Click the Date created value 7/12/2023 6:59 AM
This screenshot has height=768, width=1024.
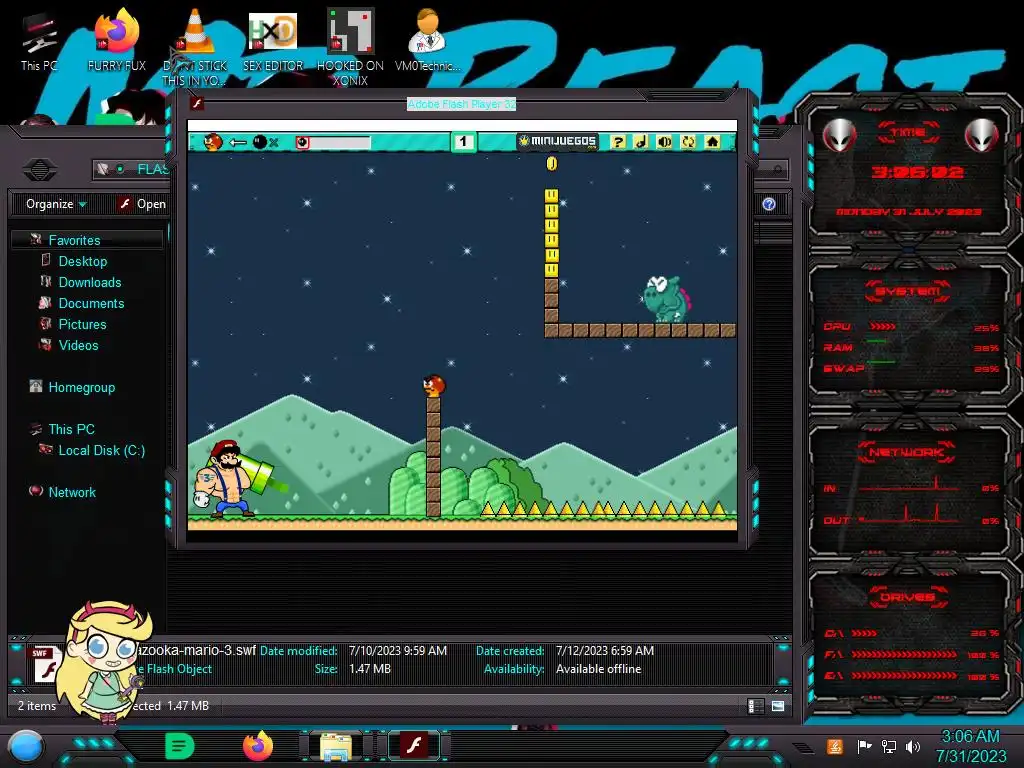pos(605,650)
